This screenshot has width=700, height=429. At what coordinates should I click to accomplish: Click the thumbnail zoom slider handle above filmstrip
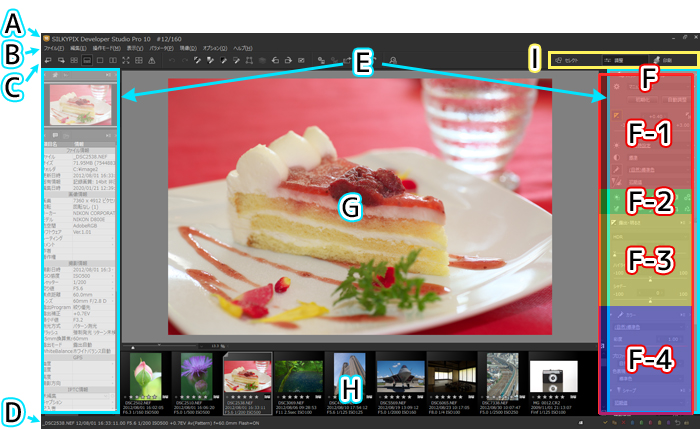point(133,347)
